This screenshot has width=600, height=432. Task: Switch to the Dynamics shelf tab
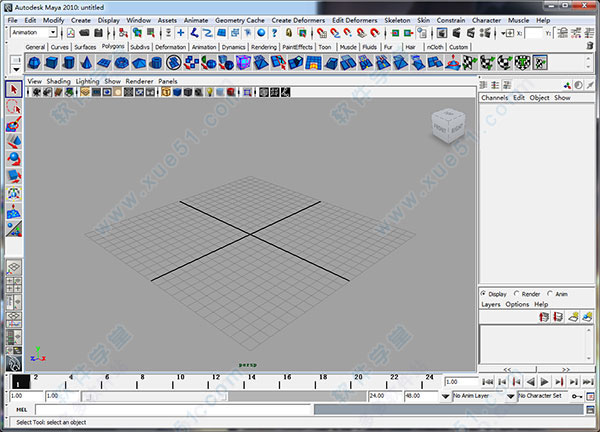pyautogui.click(x=233, y=47)
